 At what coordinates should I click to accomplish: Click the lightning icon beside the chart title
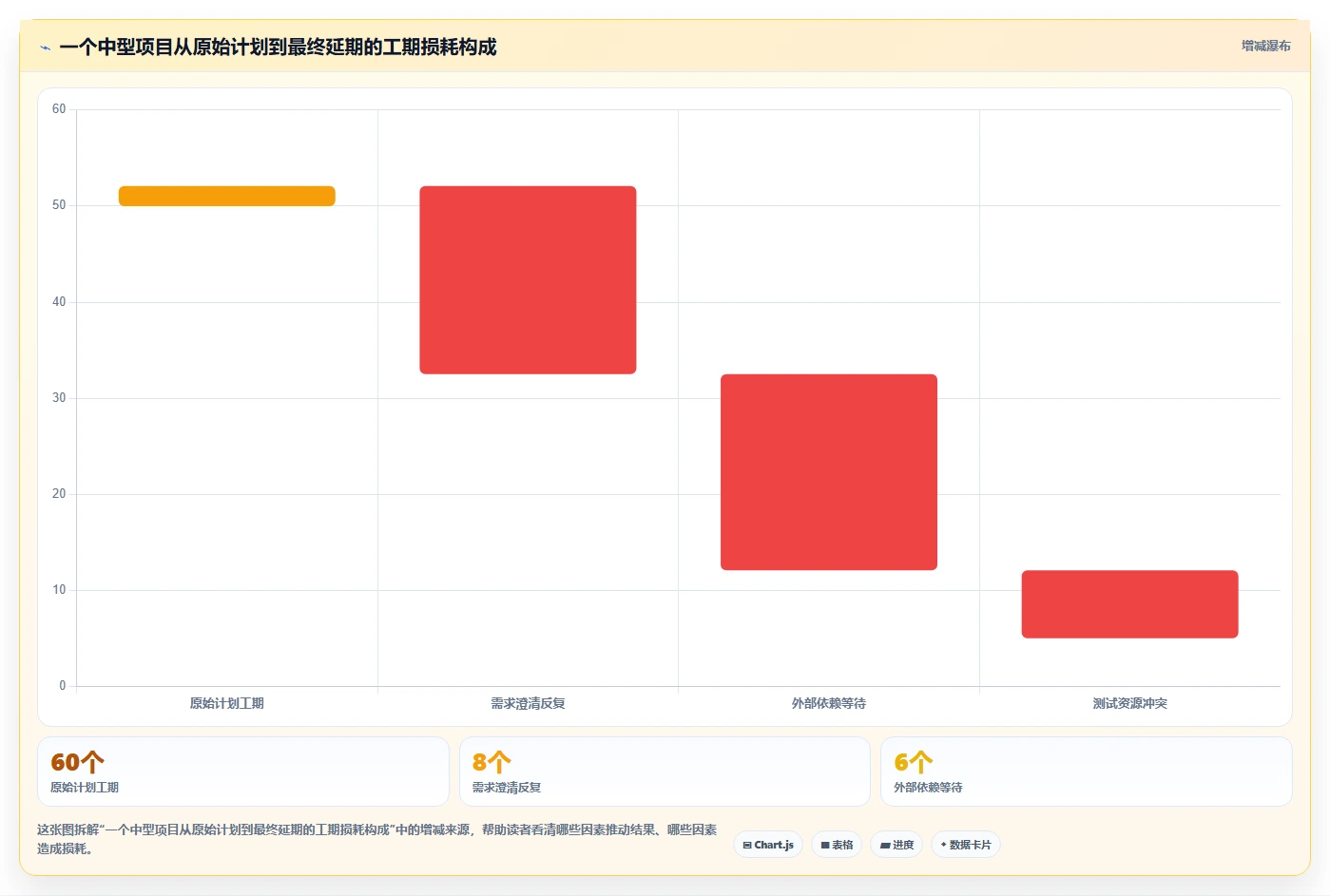(x=45, y=48)
